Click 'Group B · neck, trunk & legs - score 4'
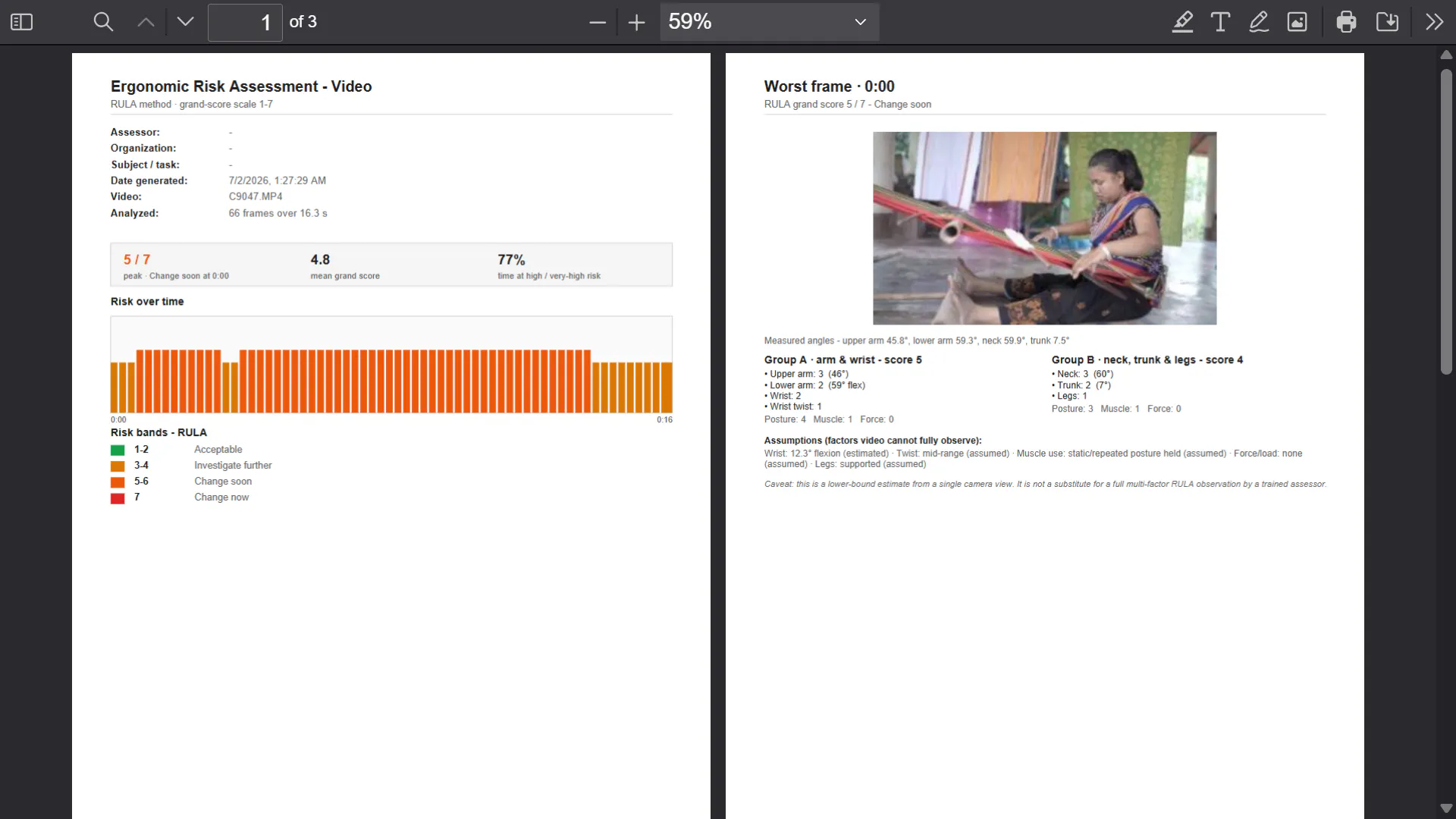Screen dimensions: 1456x819 click(x=1147, y=359)
